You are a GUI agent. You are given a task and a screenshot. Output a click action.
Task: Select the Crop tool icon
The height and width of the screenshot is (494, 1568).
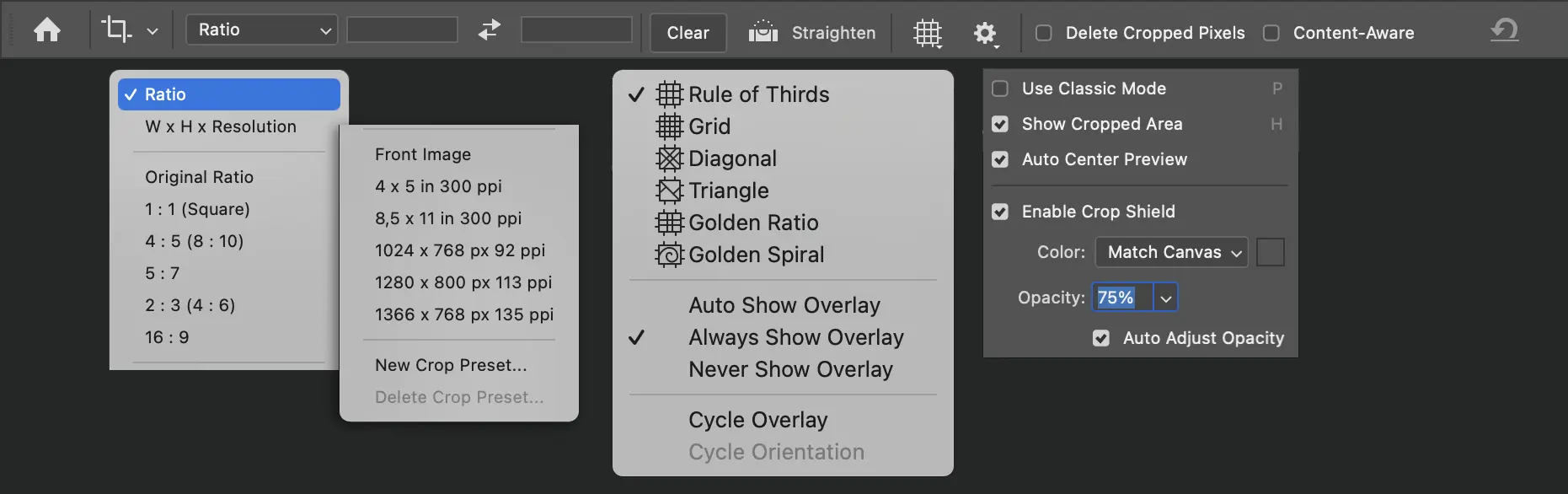coord(116,30)
